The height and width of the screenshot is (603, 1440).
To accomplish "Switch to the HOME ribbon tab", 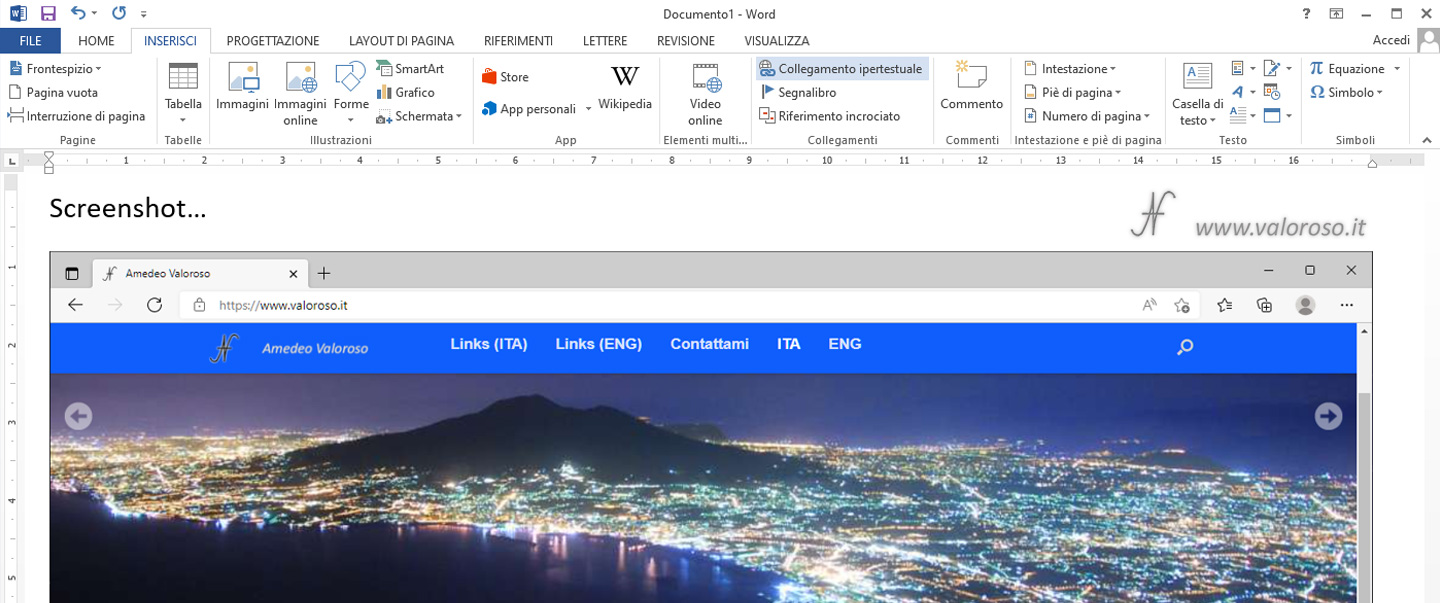I will 96,40.
